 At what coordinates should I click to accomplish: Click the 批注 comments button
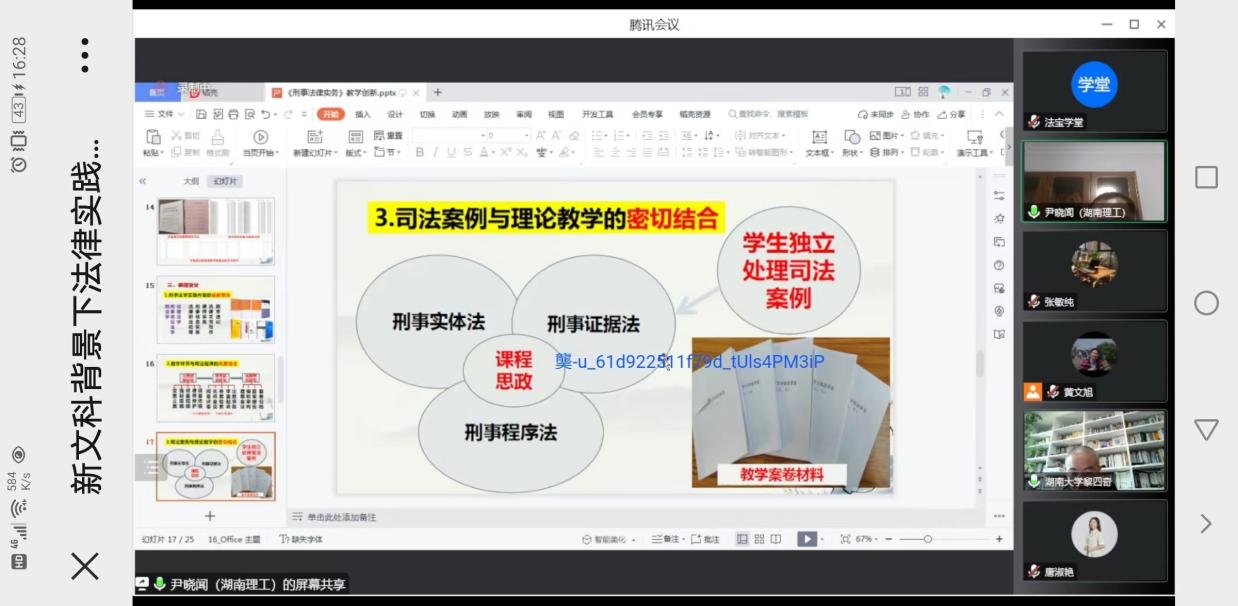coord(705,539)
